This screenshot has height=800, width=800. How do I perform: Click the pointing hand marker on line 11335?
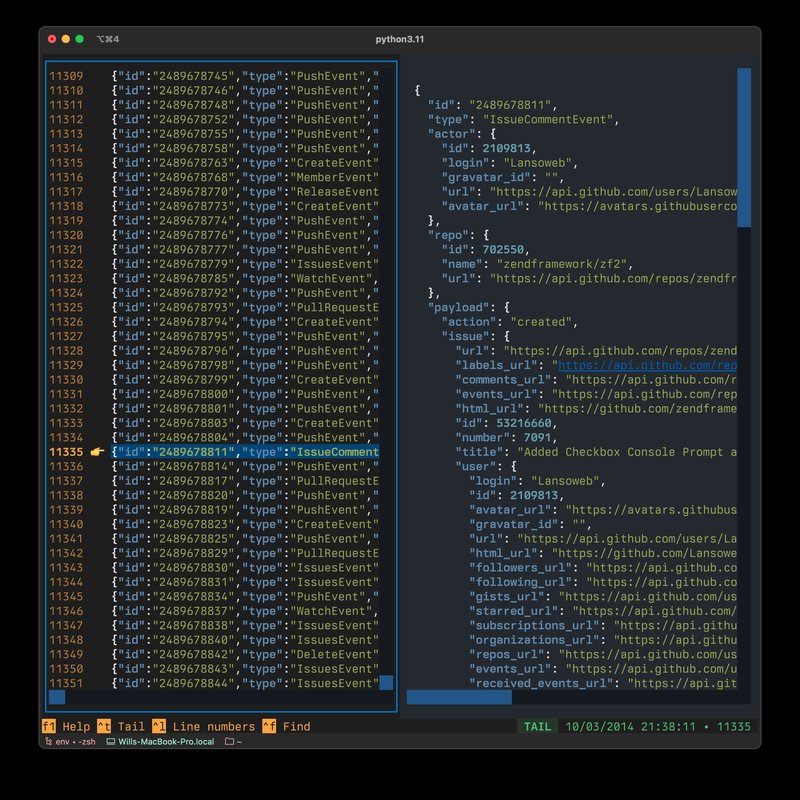tap(97, 452)
